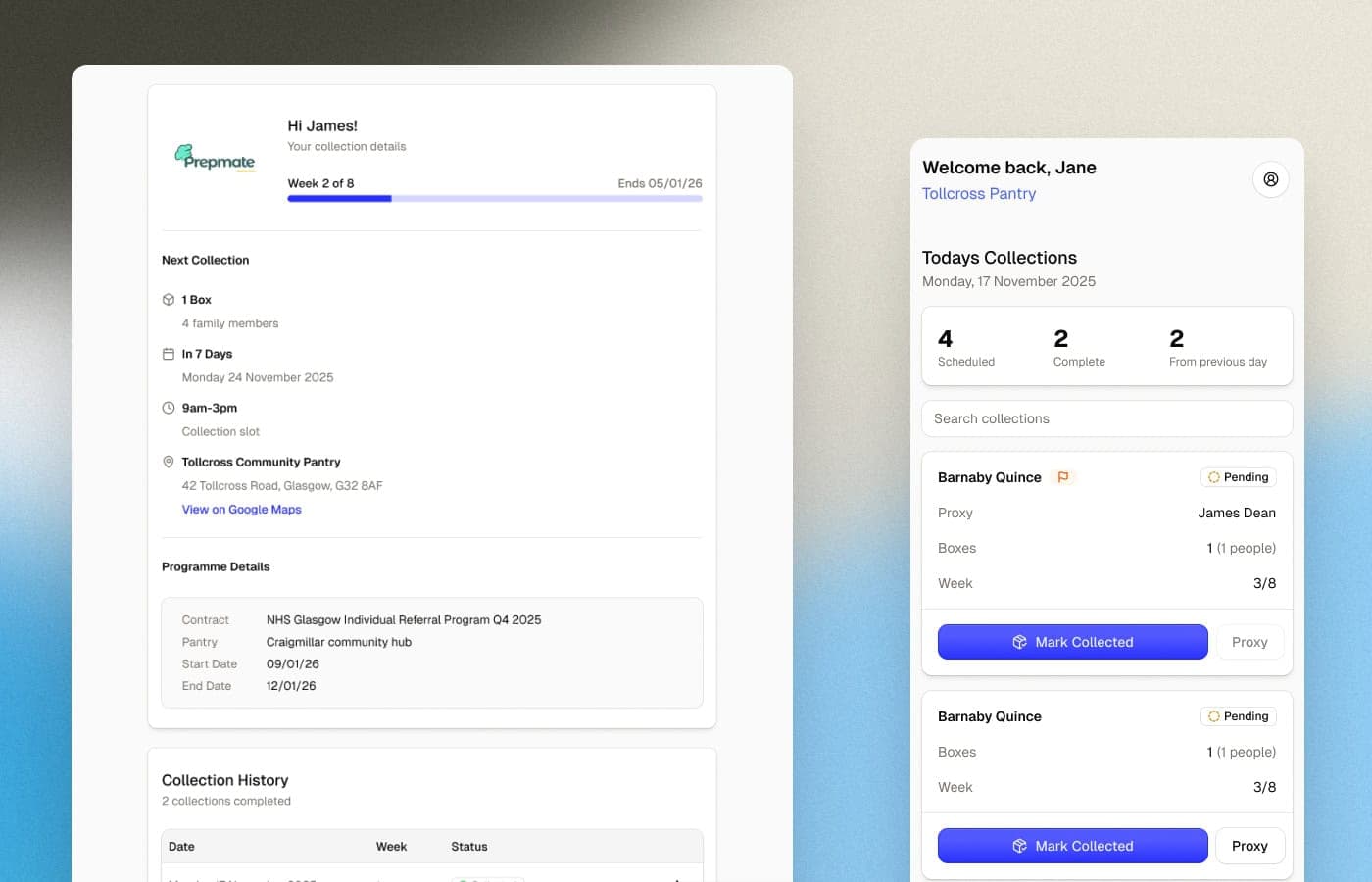Click the calendar icon next to In 7 Days
Viewport: 1372px width, 882px height.
169,354
